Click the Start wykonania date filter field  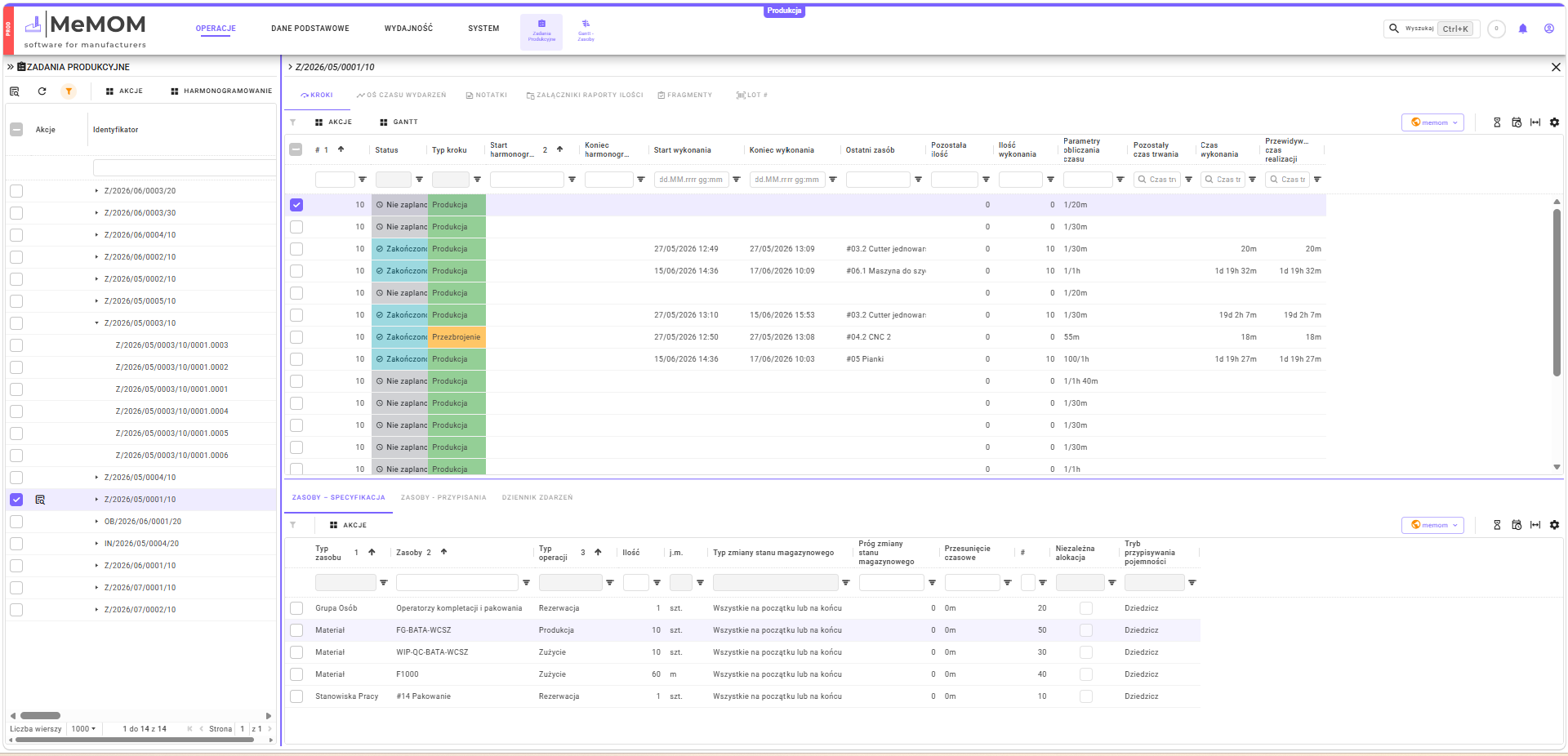pos(692,180)
